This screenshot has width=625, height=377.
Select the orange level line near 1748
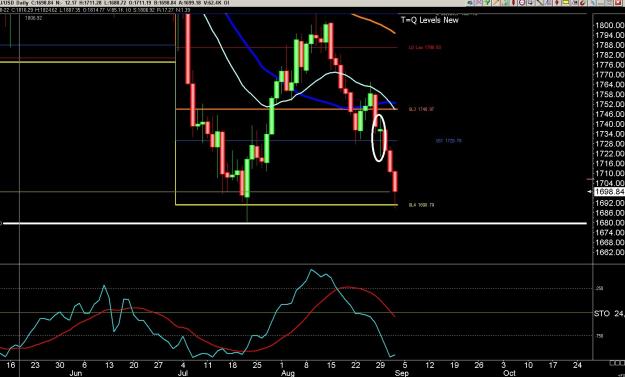286,109
